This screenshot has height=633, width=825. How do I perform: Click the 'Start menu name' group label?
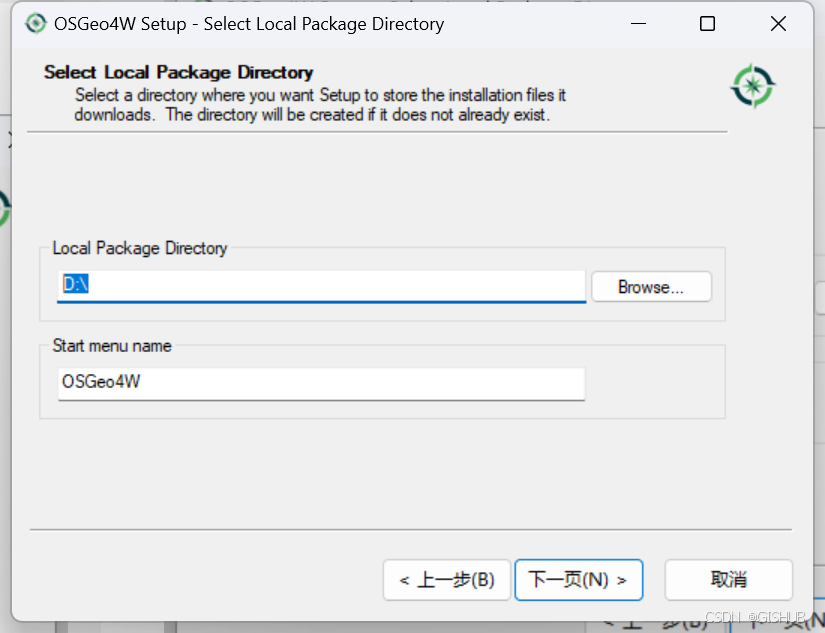[x=112, y=346]
